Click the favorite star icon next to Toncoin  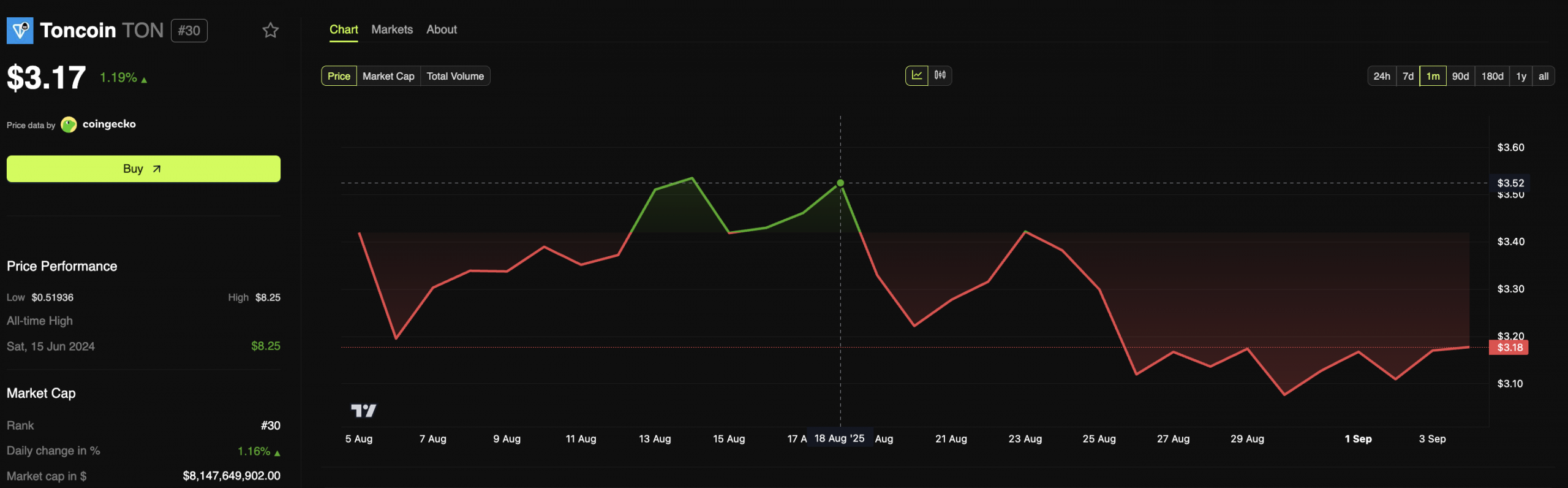tap(270, 30)
